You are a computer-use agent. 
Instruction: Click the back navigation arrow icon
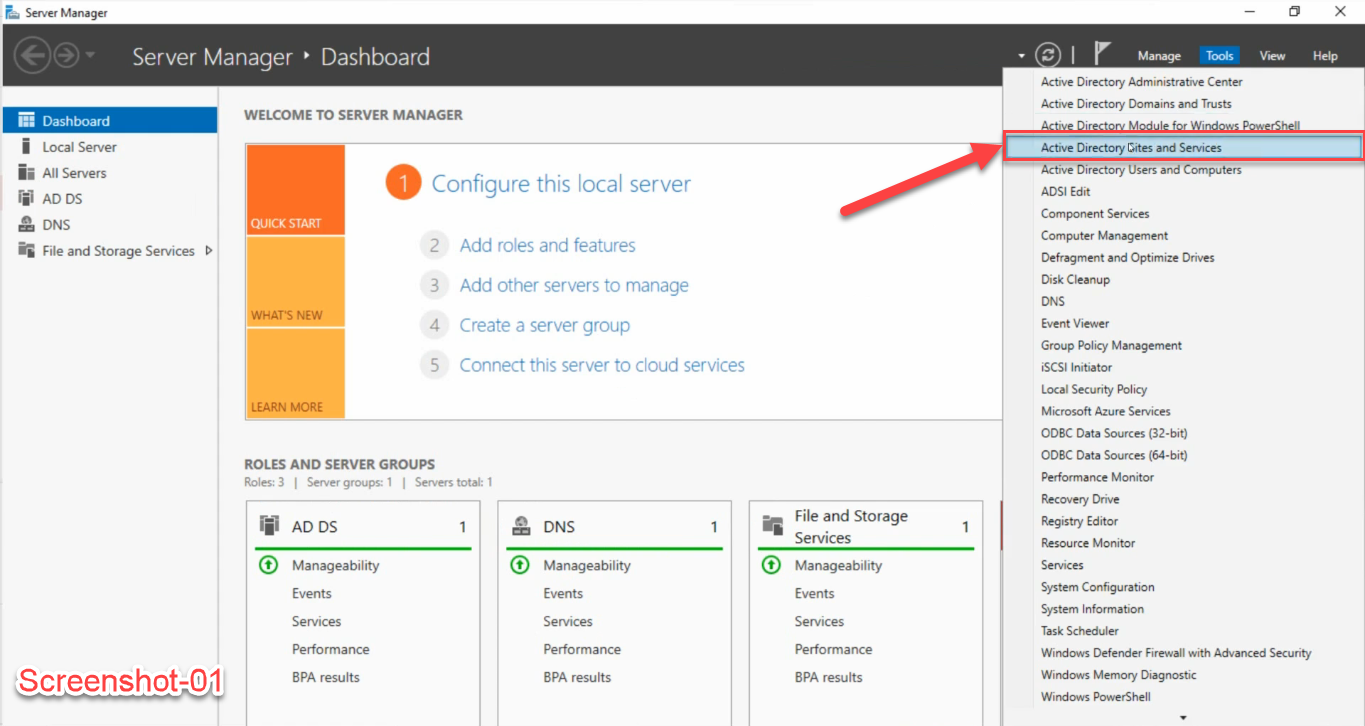click(x=32, y=55)
